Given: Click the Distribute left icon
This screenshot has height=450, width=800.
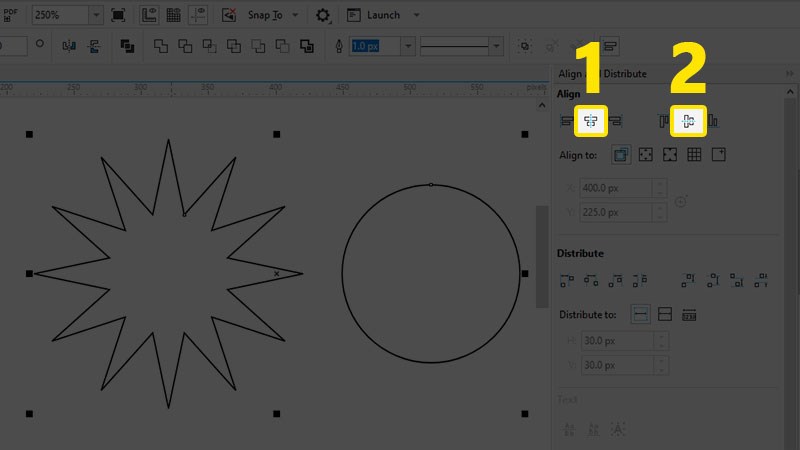Looking at the screenshot, I should [567, 279].
